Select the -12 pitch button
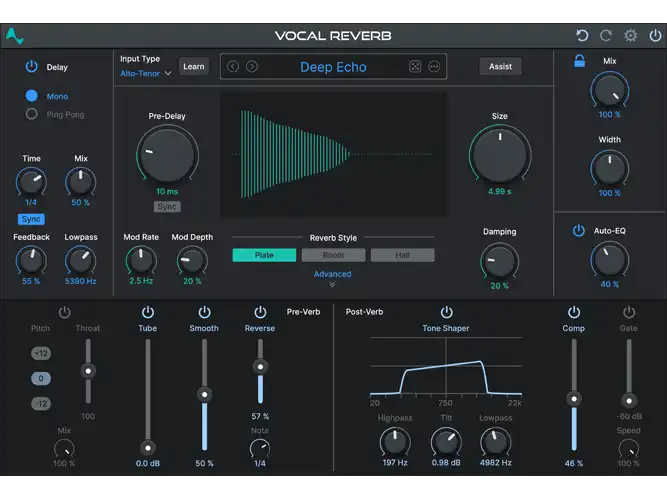The image size is (667, 500). pyautogui.click(x=41, y=403)
